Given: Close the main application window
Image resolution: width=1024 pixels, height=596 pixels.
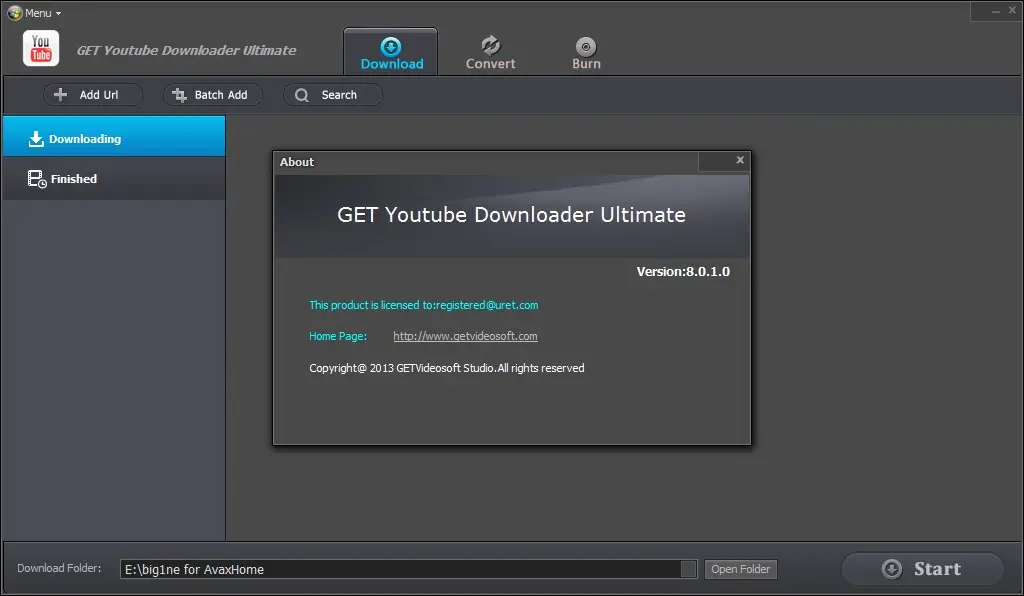Looking at the screenshot, I should coord(1012,10).
